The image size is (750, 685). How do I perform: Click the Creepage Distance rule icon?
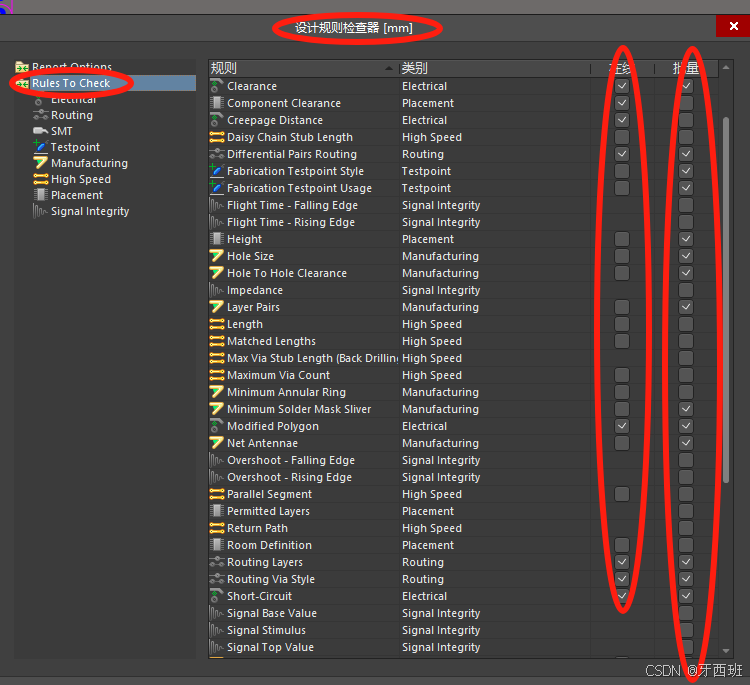(217, 120)
